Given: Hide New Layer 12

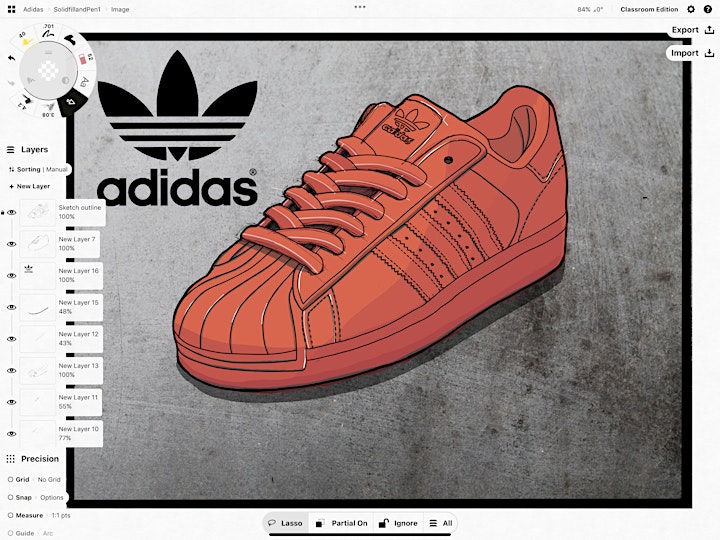Looking at the screenshot, I should tap(12, 339).
